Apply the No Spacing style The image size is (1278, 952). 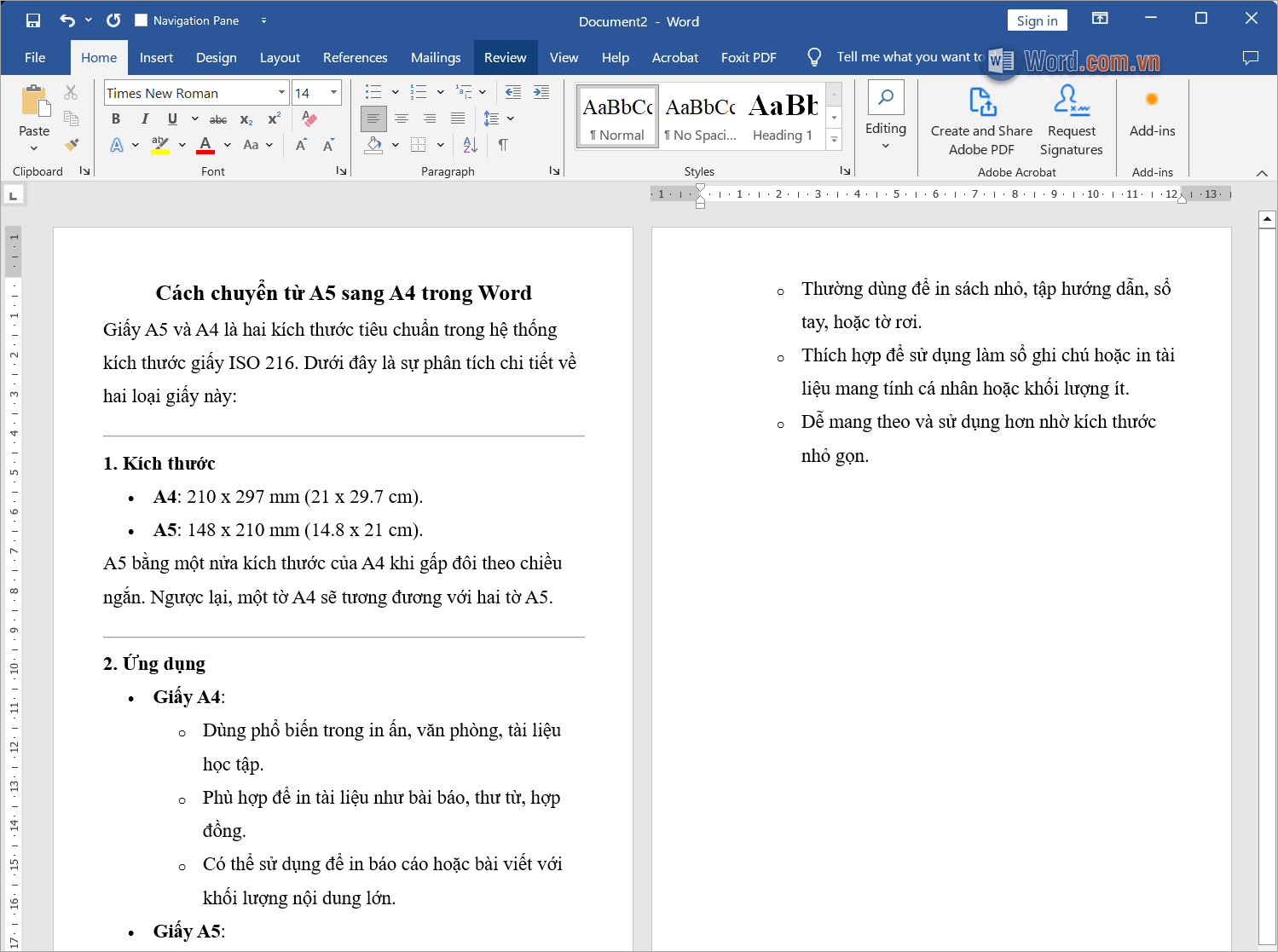coord(701,116)
